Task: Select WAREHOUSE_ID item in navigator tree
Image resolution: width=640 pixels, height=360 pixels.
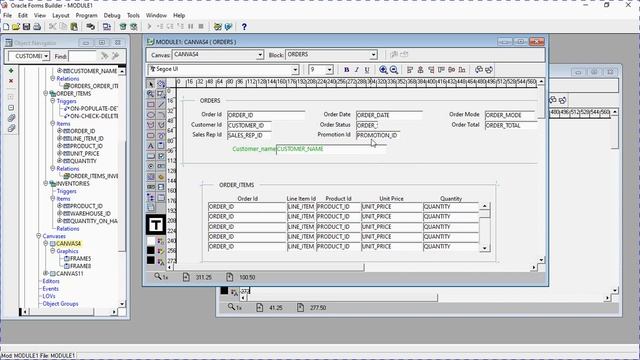Action: [x=90, y=213]
